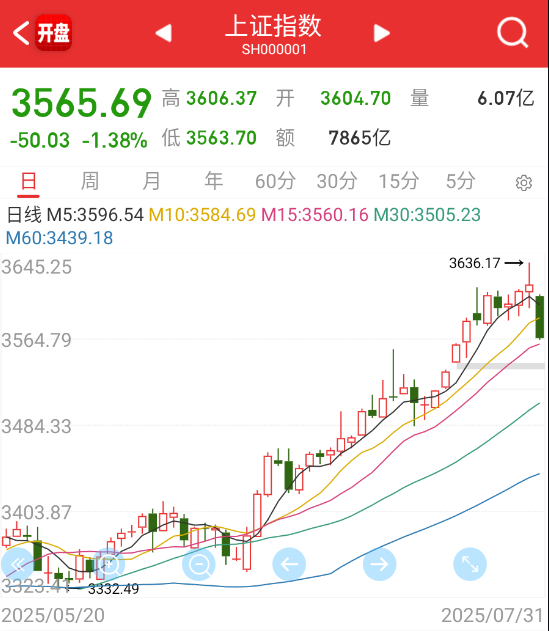Viewport: 549px width, 631px height.
Task: Tap the 3332.49 lowest price annotation
Action: 114,589
